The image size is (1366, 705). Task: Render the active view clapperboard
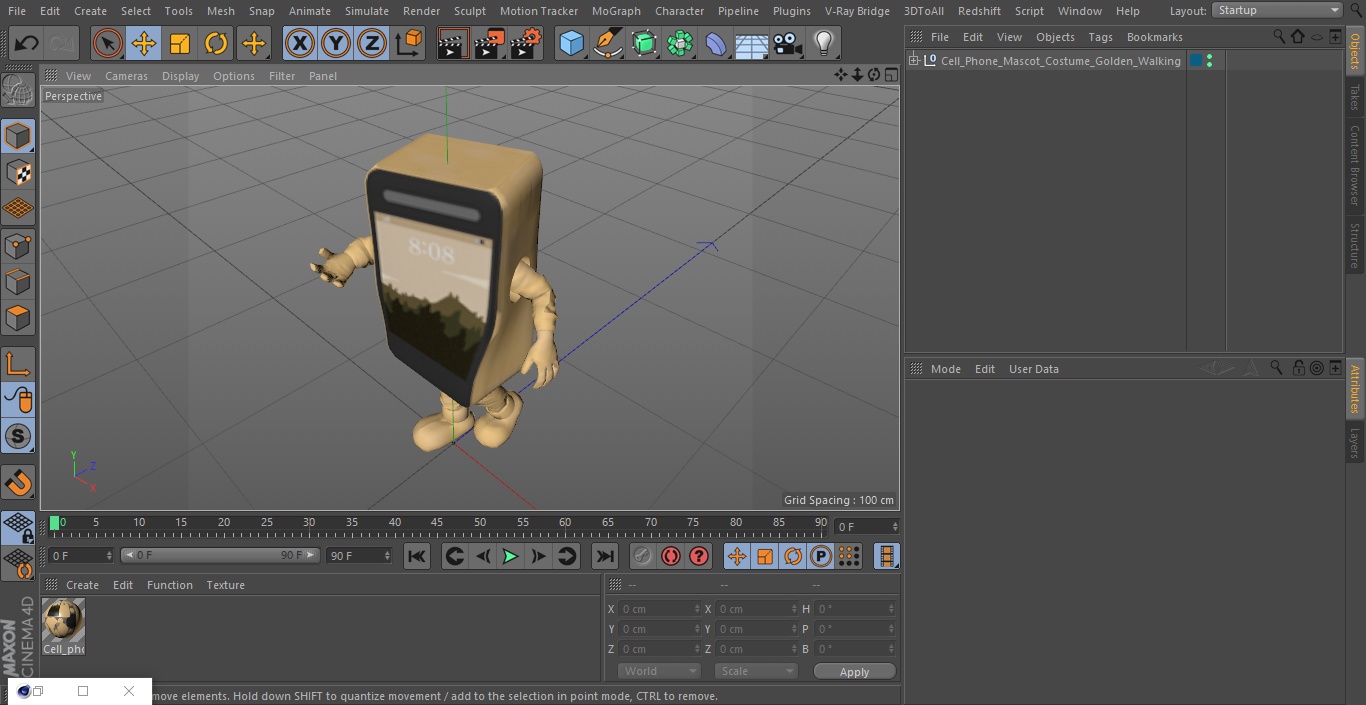[x=453, y=43]
